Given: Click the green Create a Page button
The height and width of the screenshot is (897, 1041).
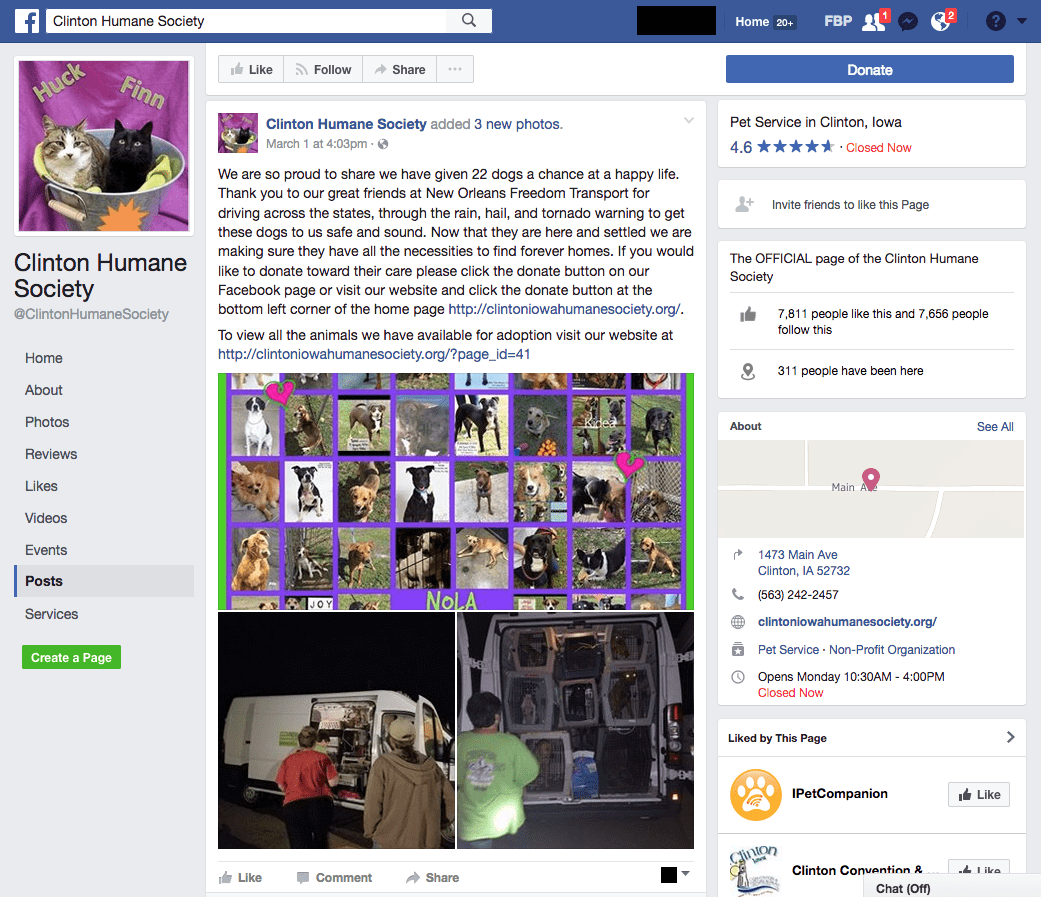Looking at the screenshot, I should pyautogui.click(x=71, y=657).
